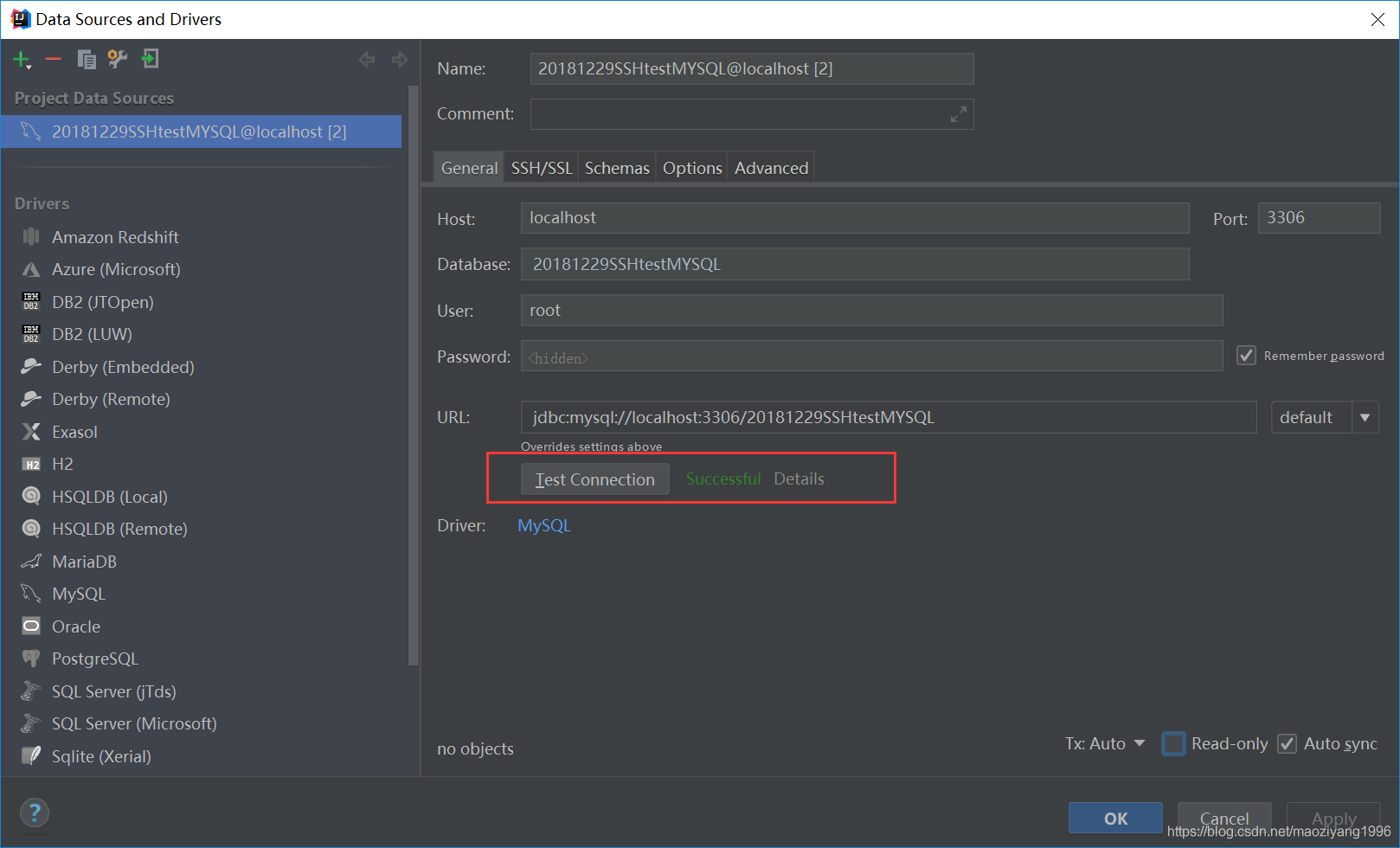Open the add data source dropdown arrow

(29, 65)
